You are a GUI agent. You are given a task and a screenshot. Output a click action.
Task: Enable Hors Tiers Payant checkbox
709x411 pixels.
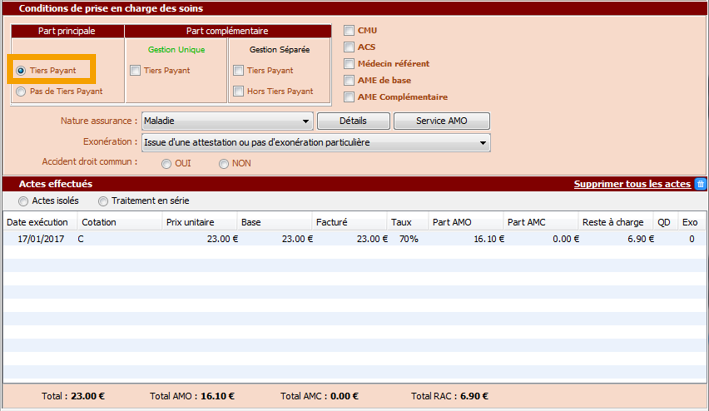click(x=238, y=91)
